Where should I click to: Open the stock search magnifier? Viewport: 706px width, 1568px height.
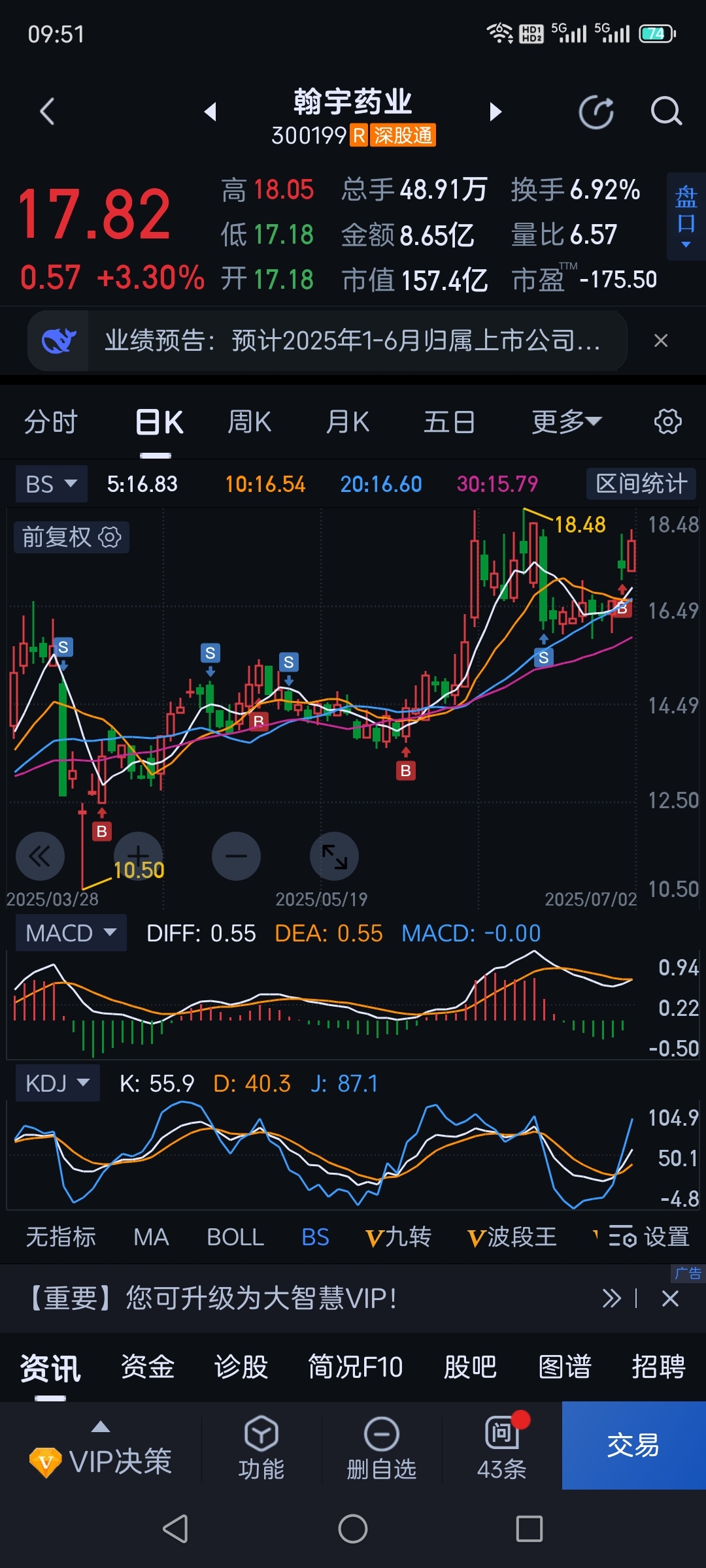point(666,112)
